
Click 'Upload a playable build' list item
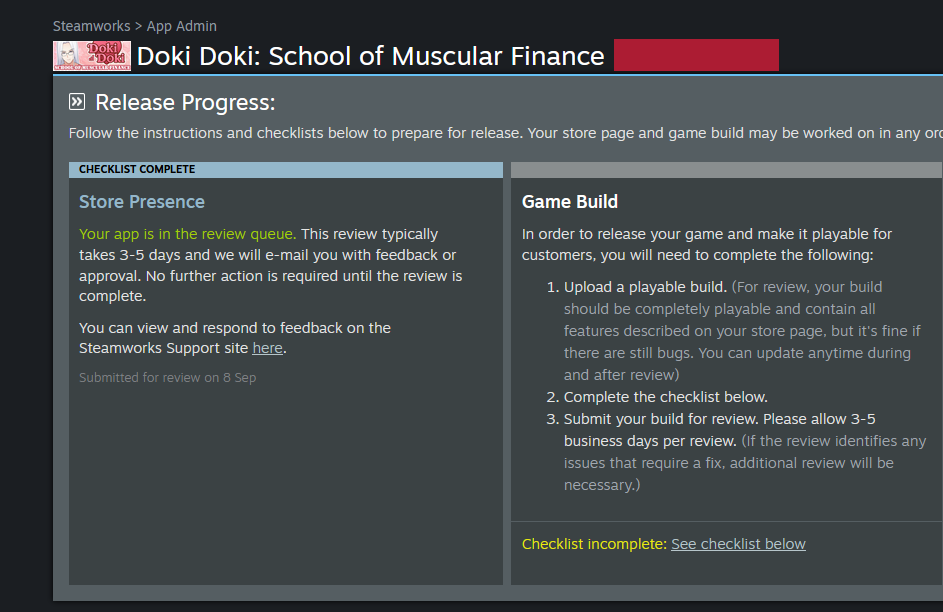tap(645, 287)
